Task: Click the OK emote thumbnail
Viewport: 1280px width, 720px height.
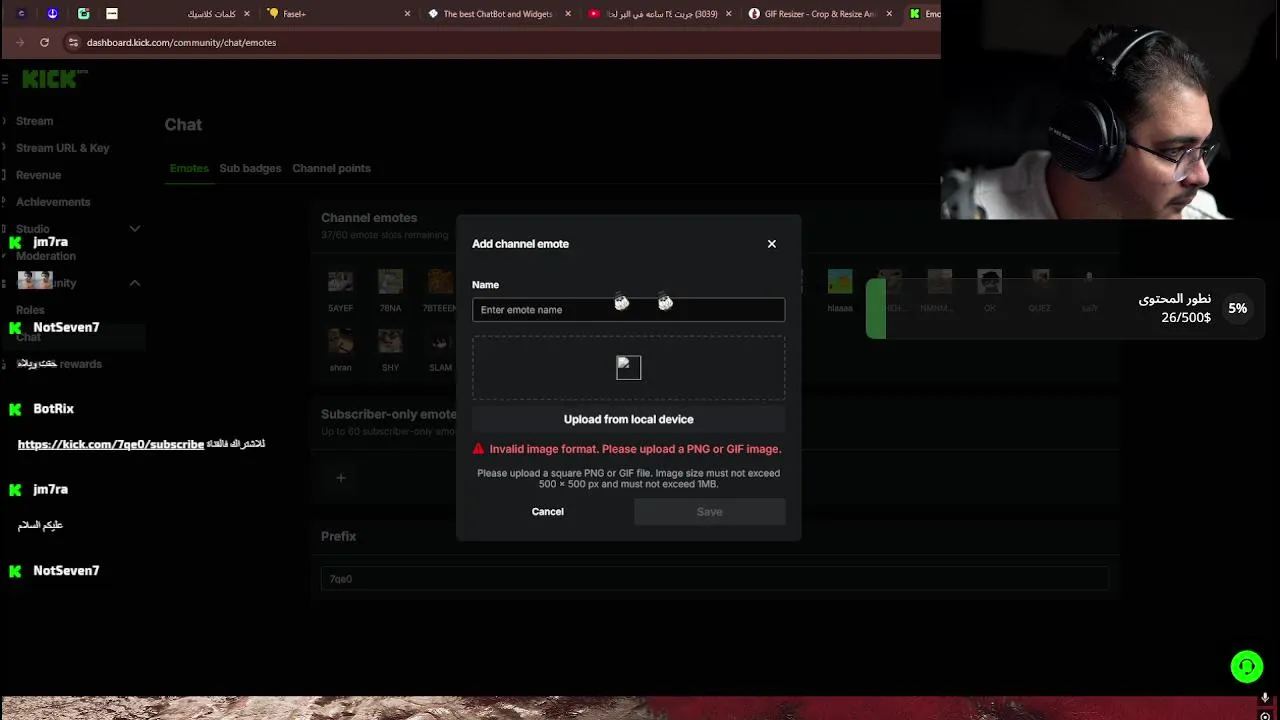Action: pos(989,282)
